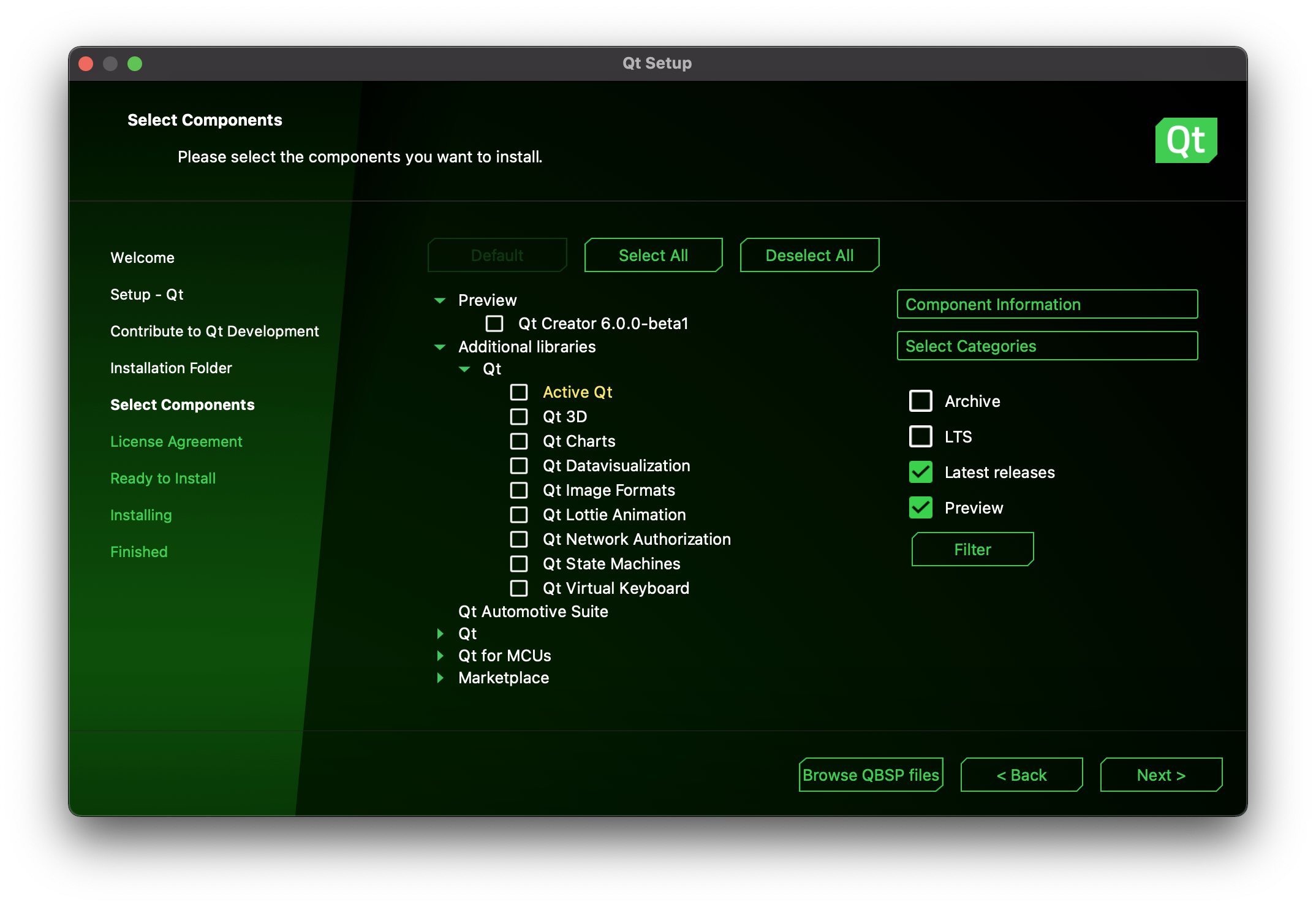Image resolution: width=1316 pixels, height=907 pixels.
Task: Click Select All components
Action: point(652,255)
